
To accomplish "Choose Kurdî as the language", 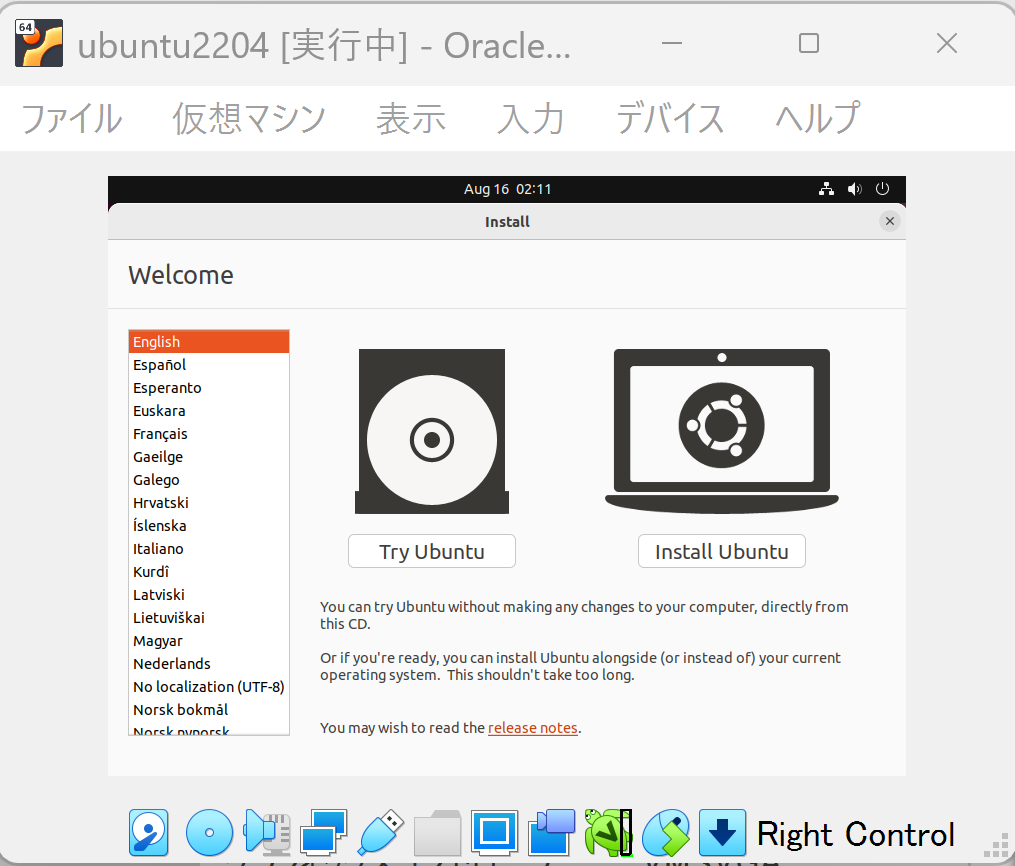I will click(209, 572).
